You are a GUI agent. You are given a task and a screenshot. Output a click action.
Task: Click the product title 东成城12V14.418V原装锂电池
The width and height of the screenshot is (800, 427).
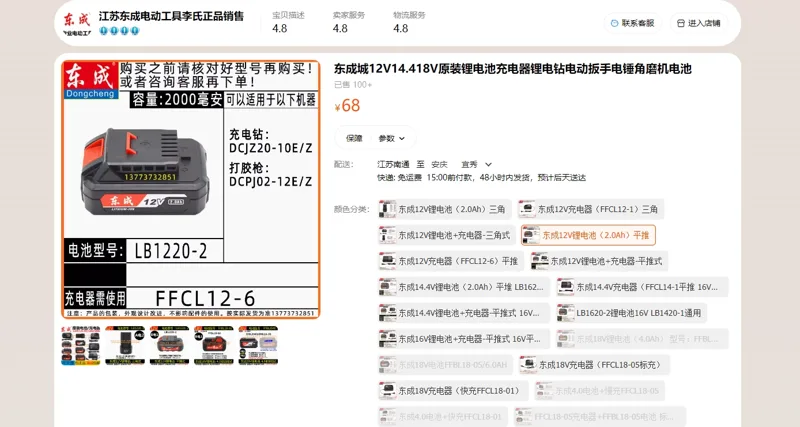click(x=513, y=68)
